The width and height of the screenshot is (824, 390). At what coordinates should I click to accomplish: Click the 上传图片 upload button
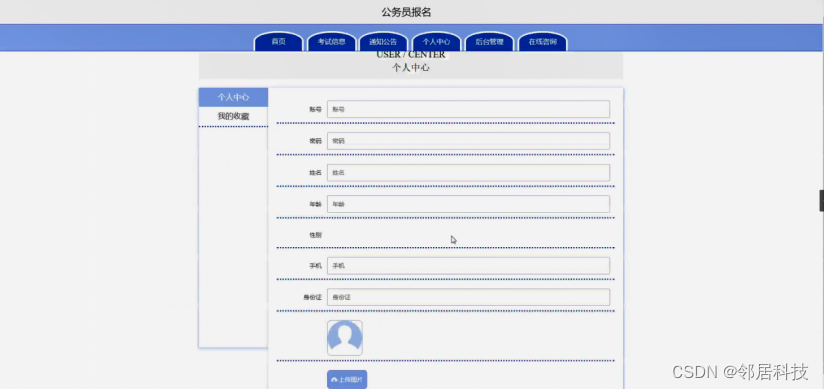click(x=347, y=379)
